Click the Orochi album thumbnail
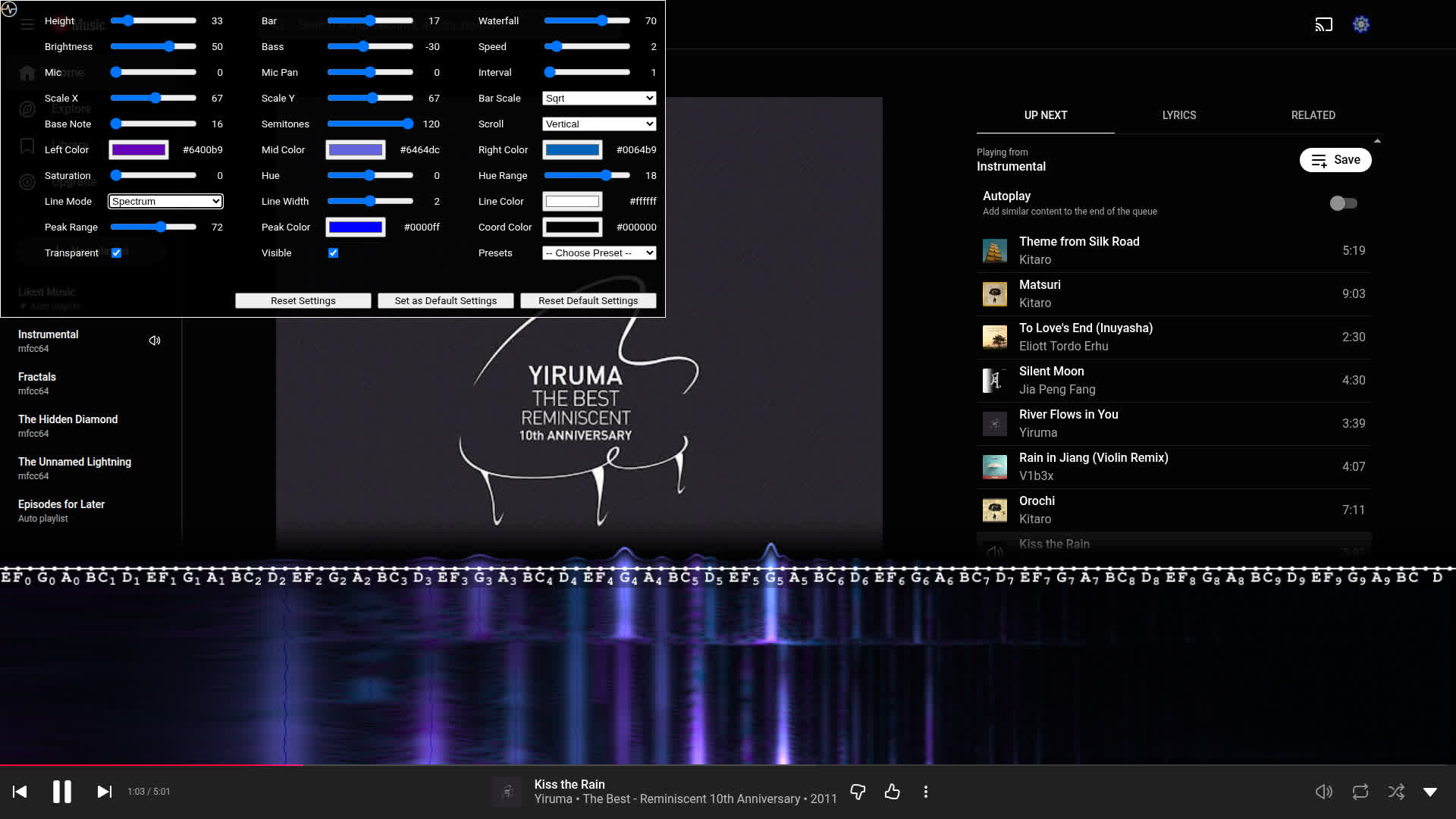 point(995,510)
